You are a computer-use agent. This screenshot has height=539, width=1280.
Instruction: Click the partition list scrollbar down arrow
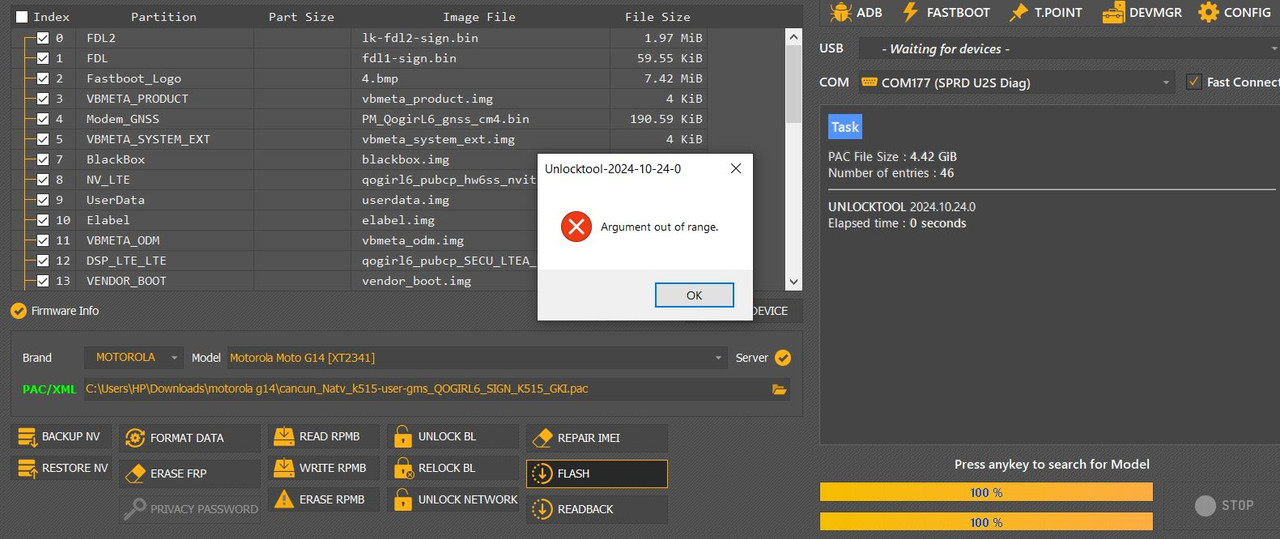[794, 283]
